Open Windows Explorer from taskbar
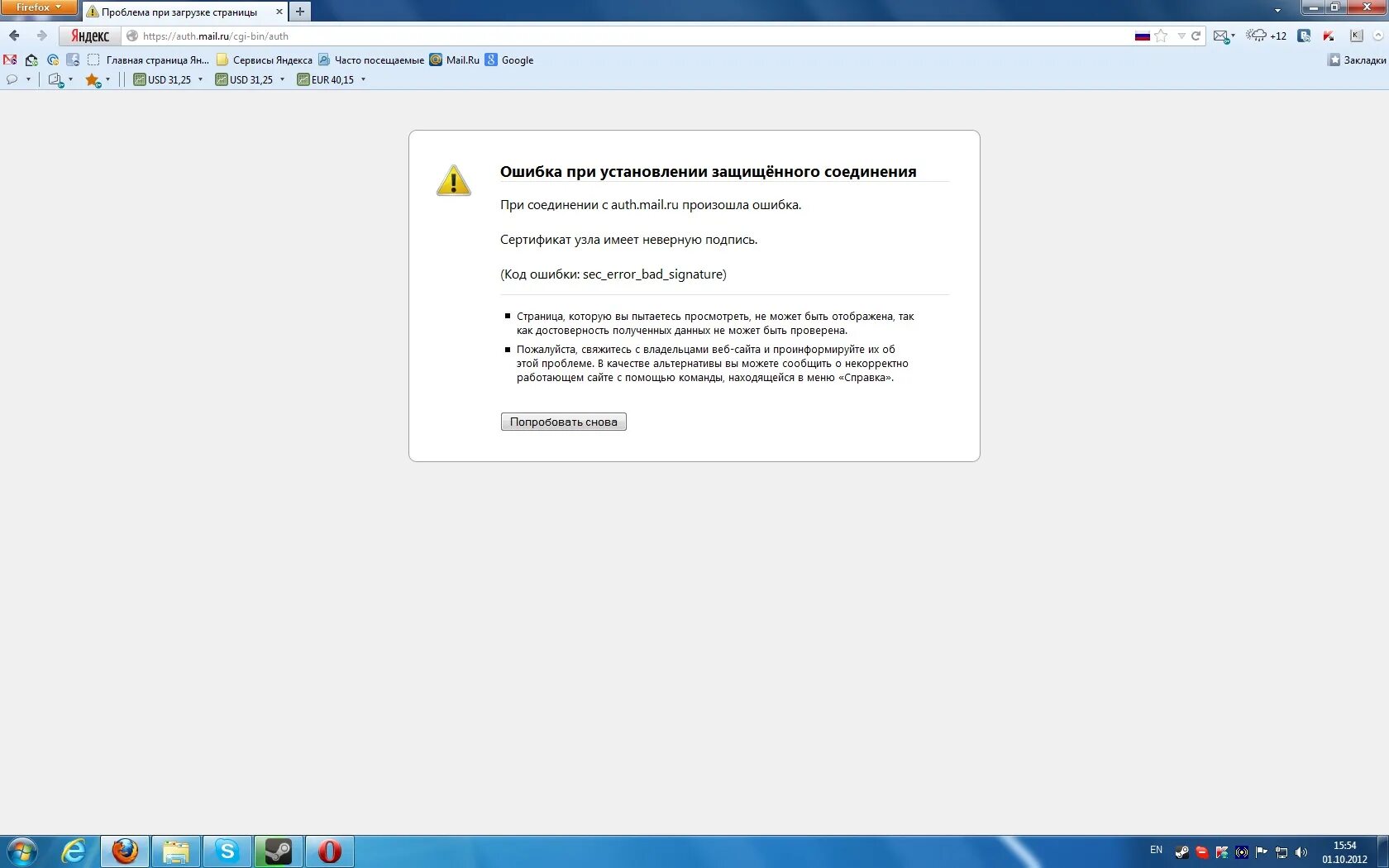 pos(176,851)
